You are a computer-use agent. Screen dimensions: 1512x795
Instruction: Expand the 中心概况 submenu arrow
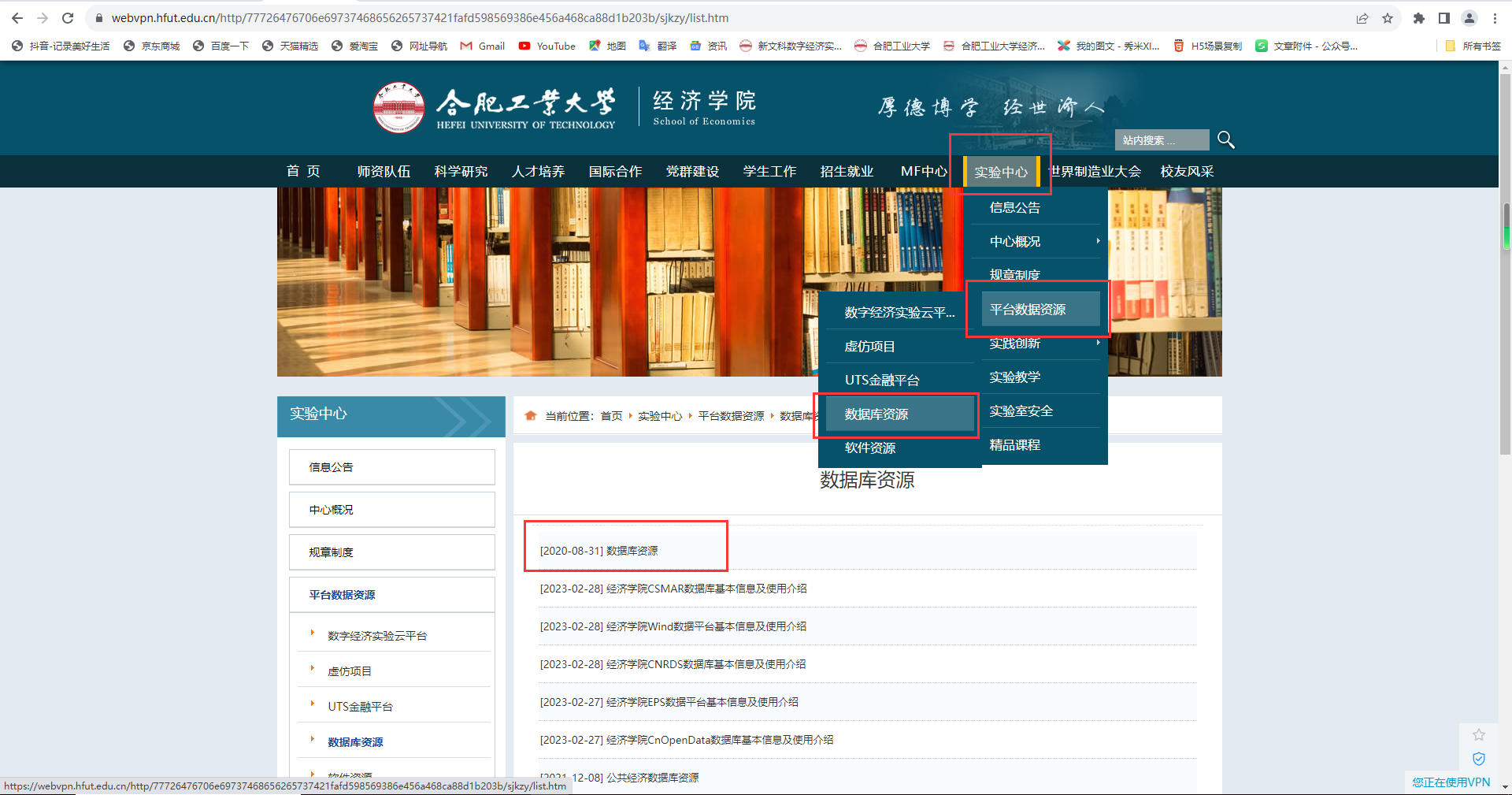pyautogui.click(x=1098, y=241)
